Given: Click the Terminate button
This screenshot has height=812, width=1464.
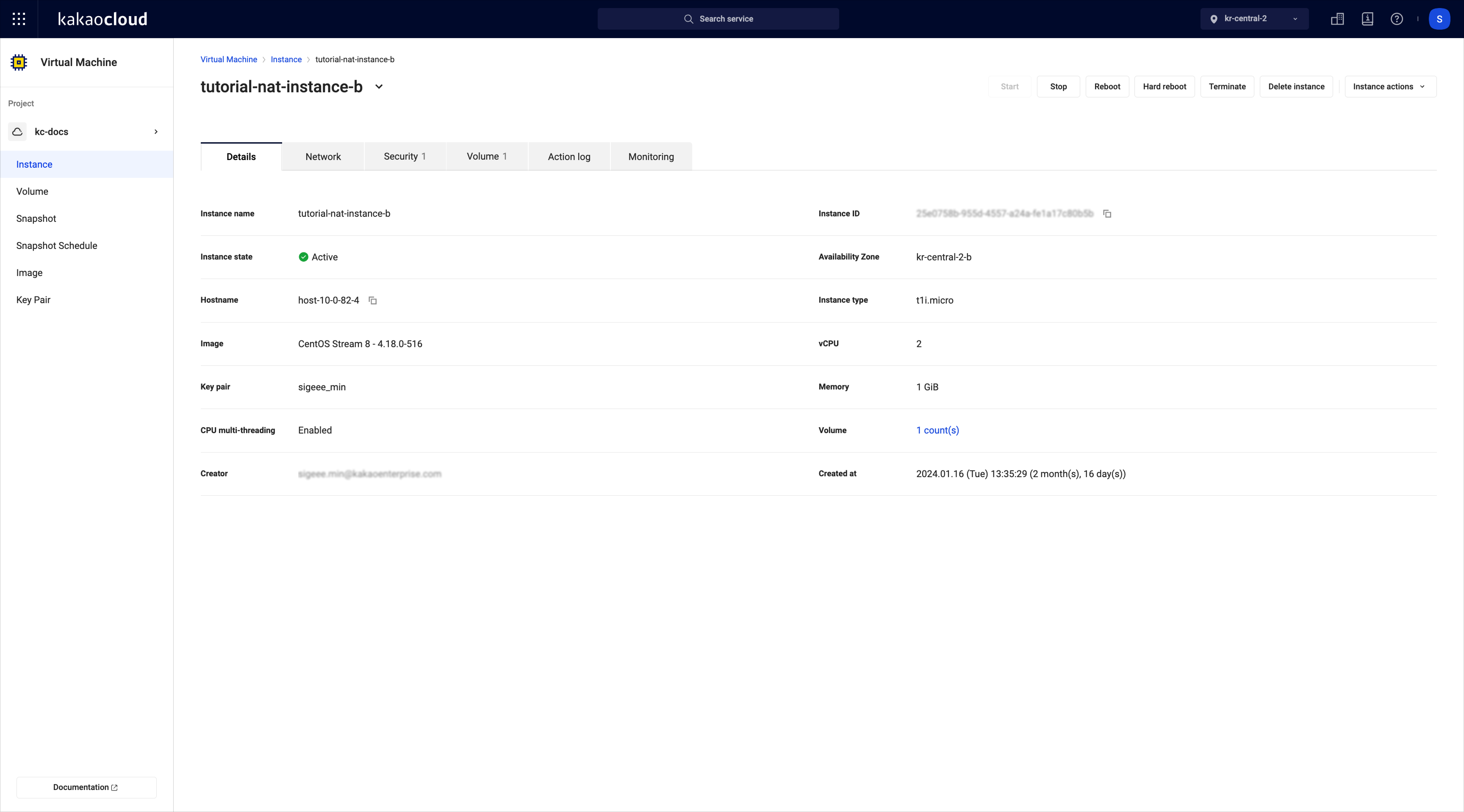Looking at the screenshot, I should pyautogui.click(x=1227, y=86).
